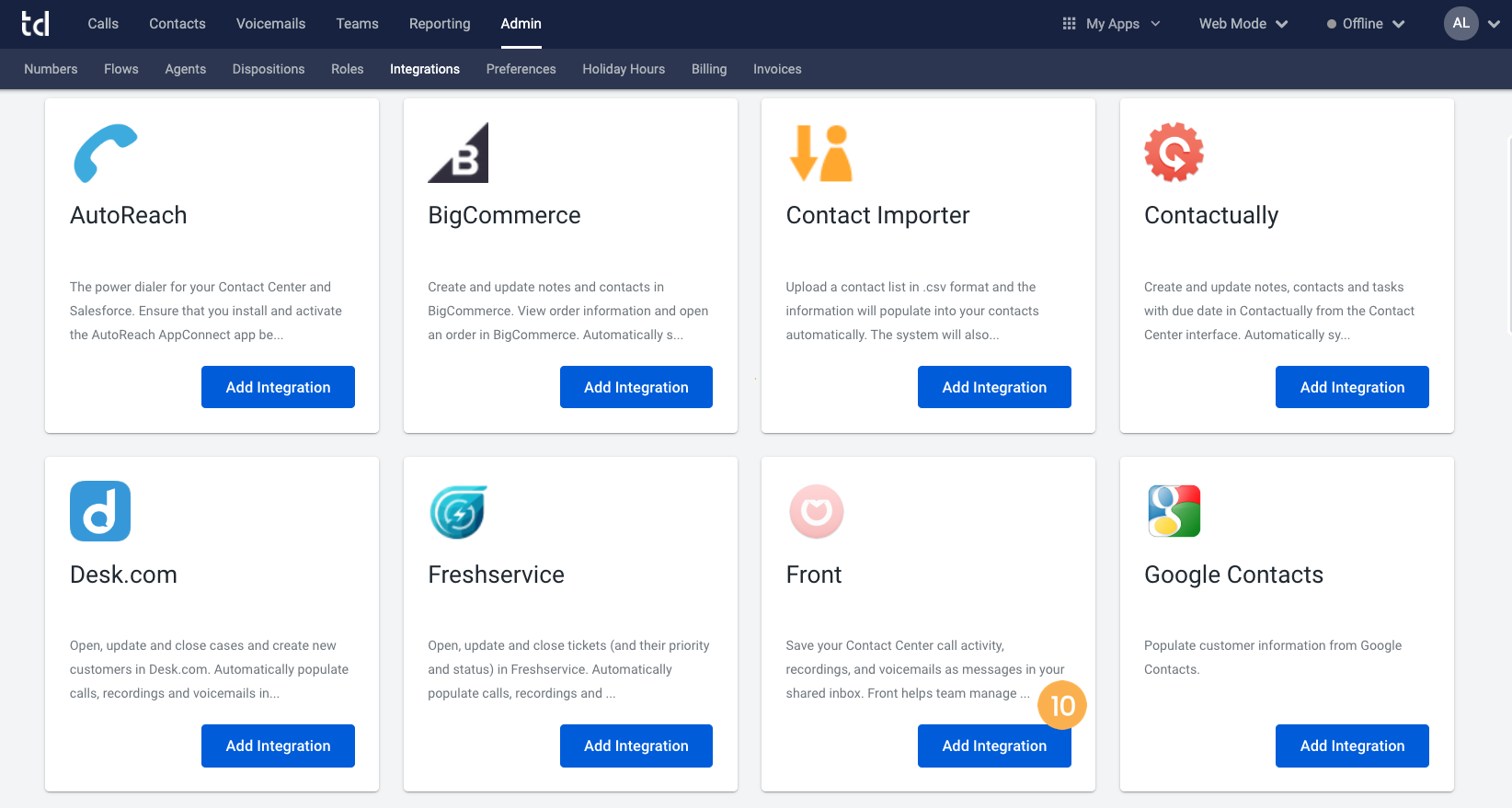
Task: Click the Front card title
Action: click(x=814, y=575)
